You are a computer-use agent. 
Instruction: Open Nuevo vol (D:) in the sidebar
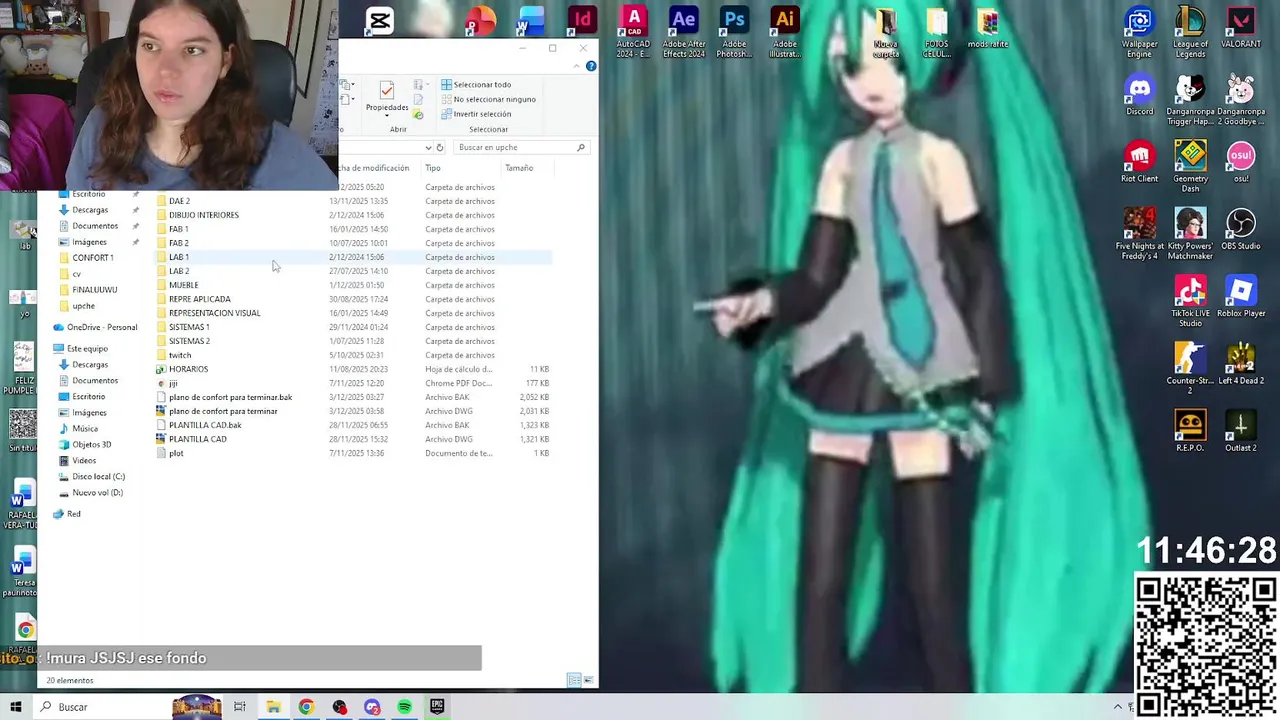(90, 493)
